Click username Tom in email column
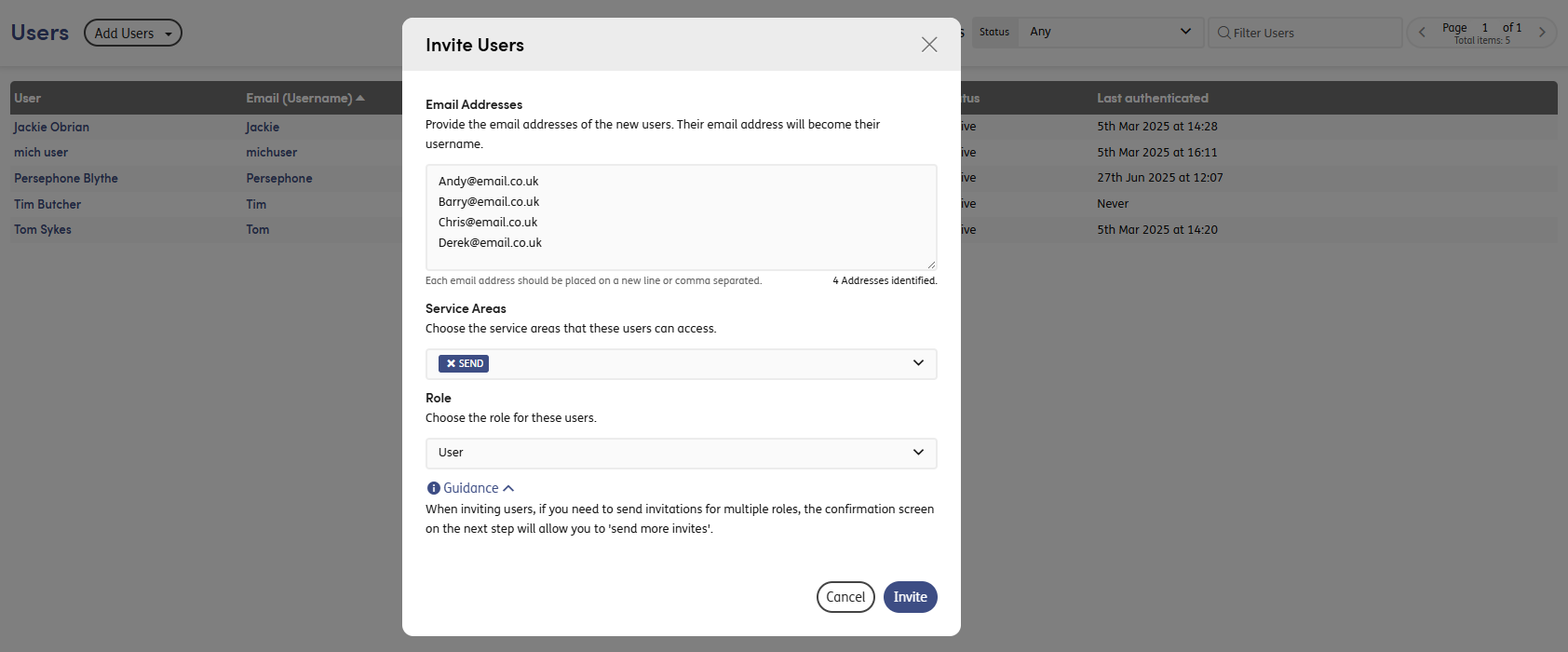The image size is (1568, 652). pos(258,229)
